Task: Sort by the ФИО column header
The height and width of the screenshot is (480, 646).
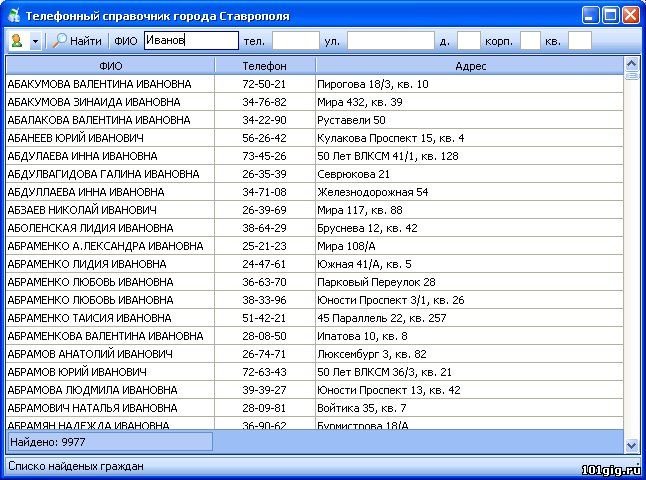Action: 110,66
